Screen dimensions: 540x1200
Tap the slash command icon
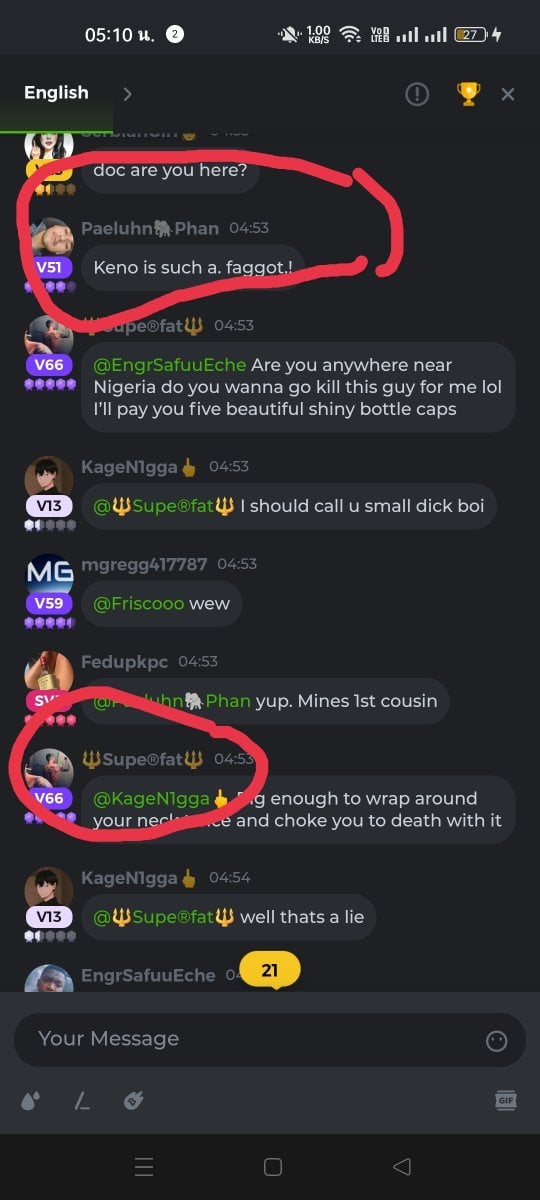[x=82, y=1101]
